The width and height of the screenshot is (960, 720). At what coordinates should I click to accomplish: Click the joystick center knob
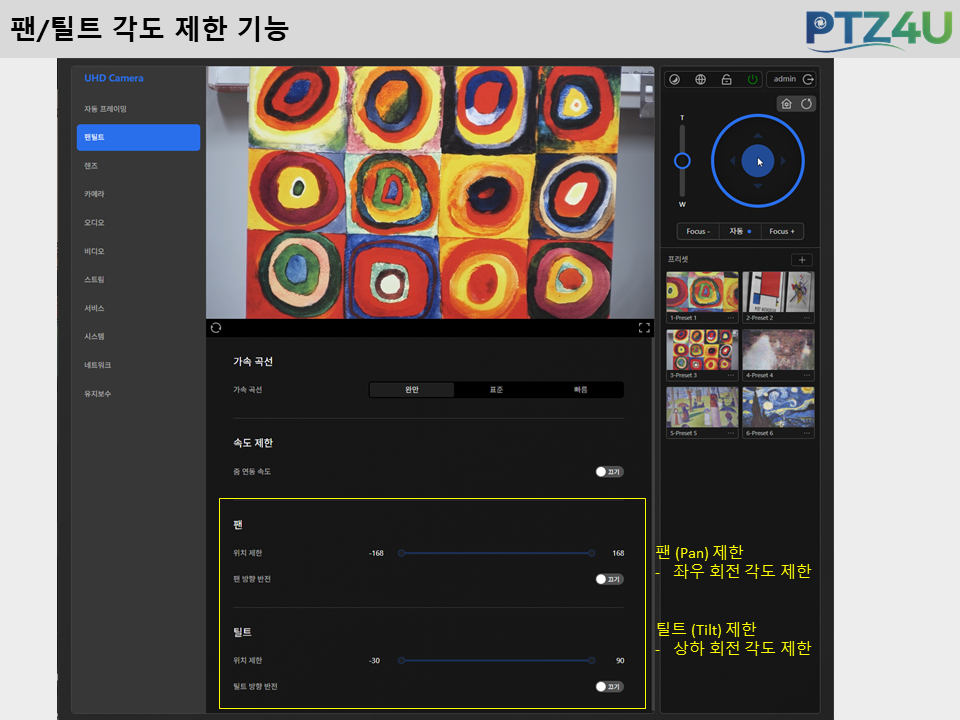coord(758,161)
